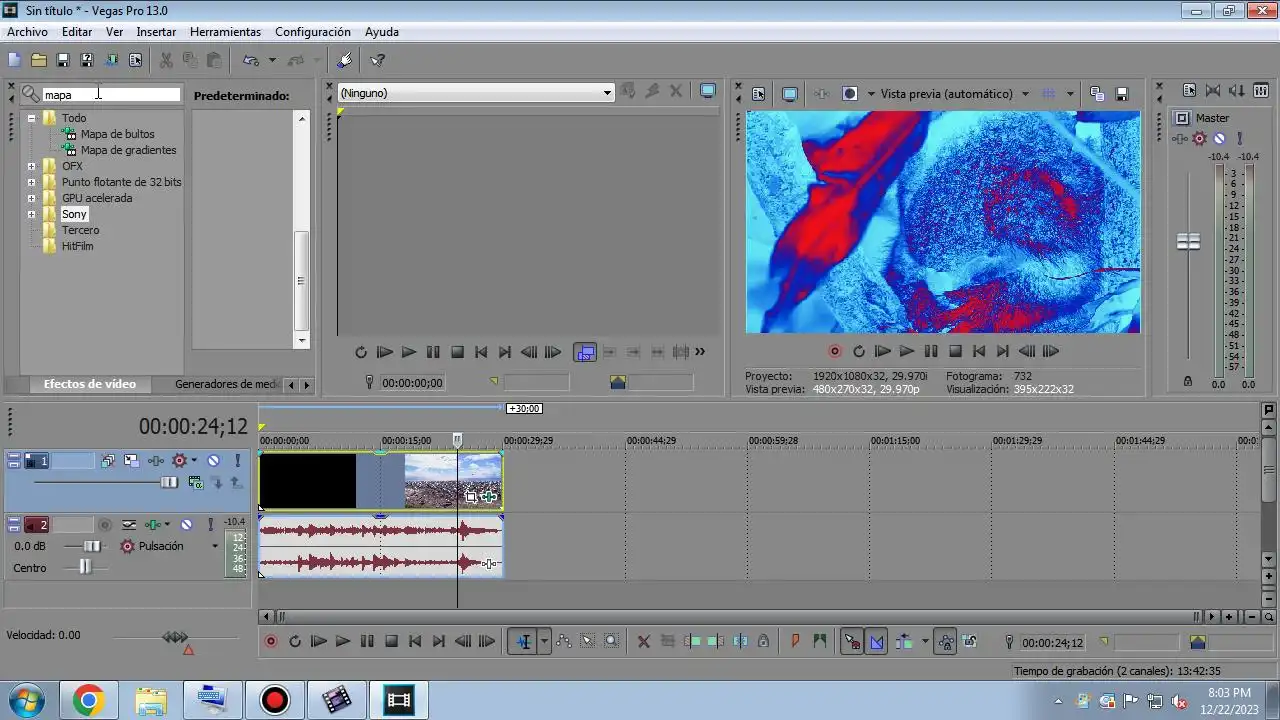Open the Chrome icon in taskbar

(88, 700)
